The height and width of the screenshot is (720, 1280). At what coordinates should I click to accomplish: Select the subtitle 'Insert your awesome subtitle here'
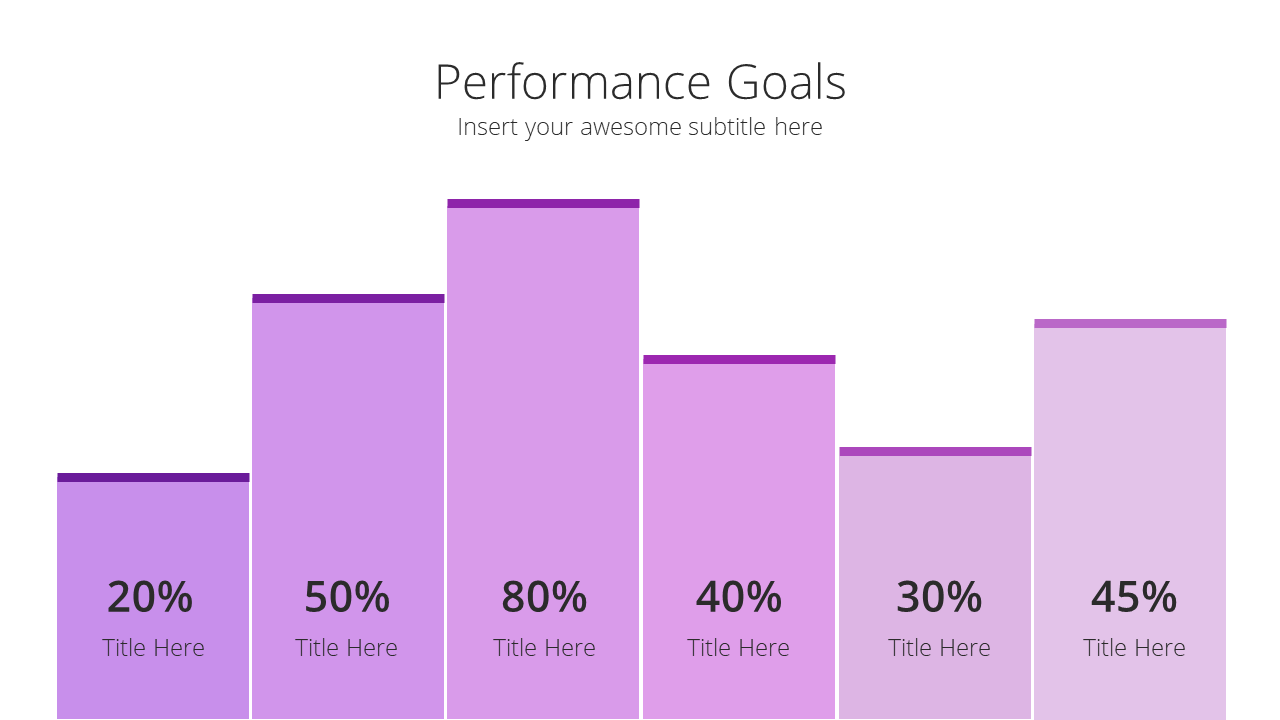coord(640,127)
